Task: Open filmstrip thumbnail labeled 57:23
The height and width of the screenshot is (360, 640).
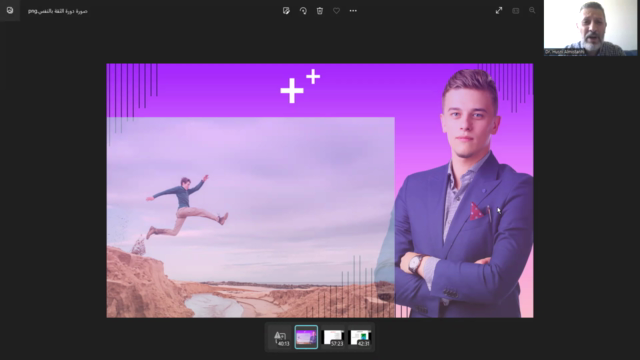Action: tap(333, 338)
